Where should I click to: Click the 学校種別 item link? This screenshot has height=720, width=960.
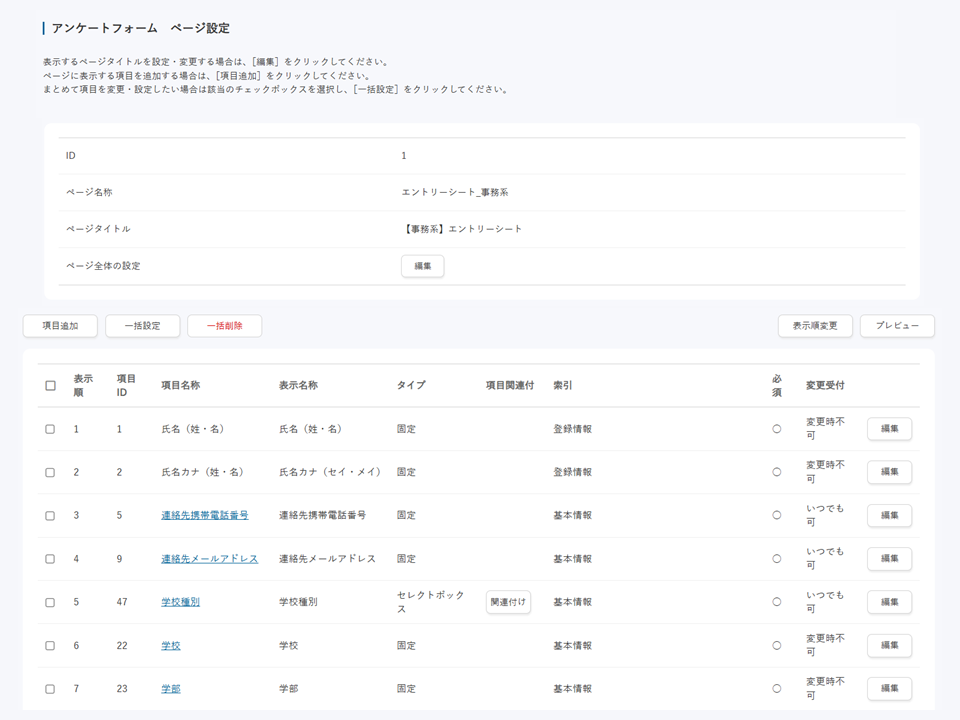[180, 602]
